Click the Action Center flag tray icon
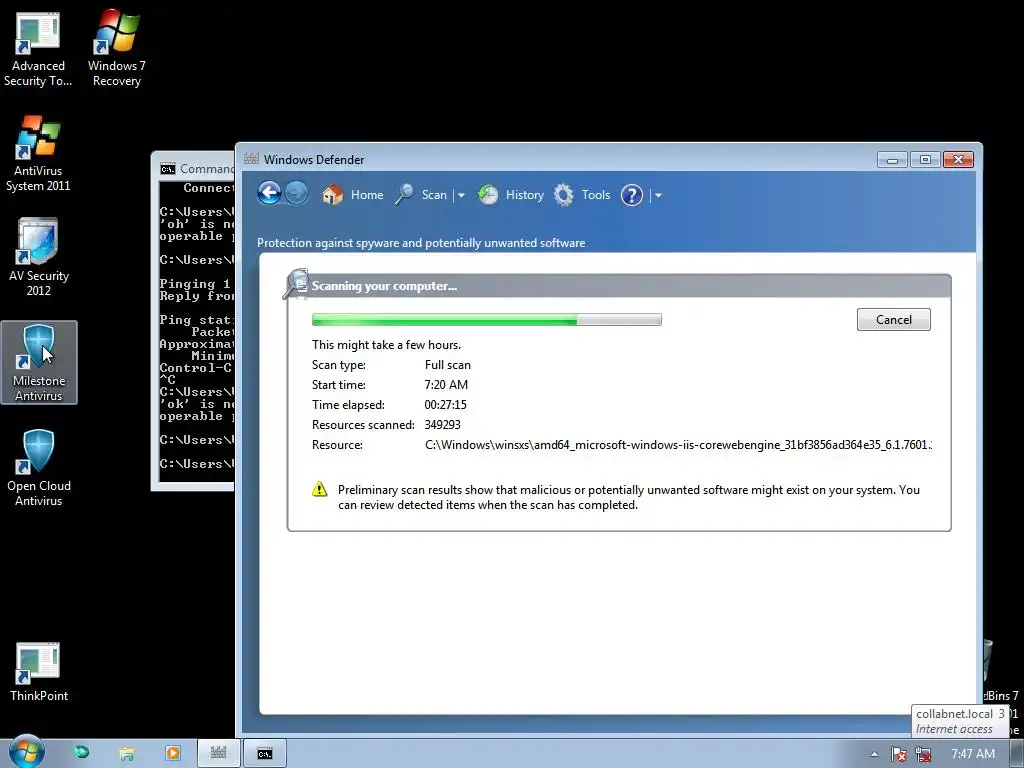 (x=899, y=754)
